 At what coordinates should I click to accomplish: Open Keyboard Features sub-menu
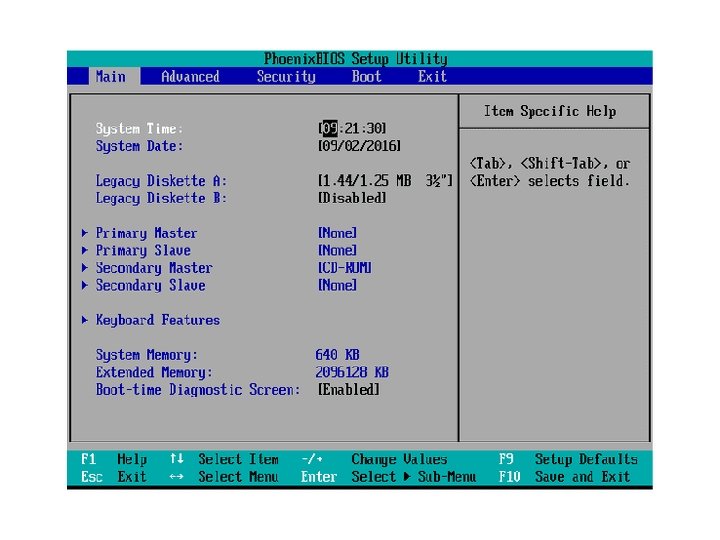click(158, 321)
